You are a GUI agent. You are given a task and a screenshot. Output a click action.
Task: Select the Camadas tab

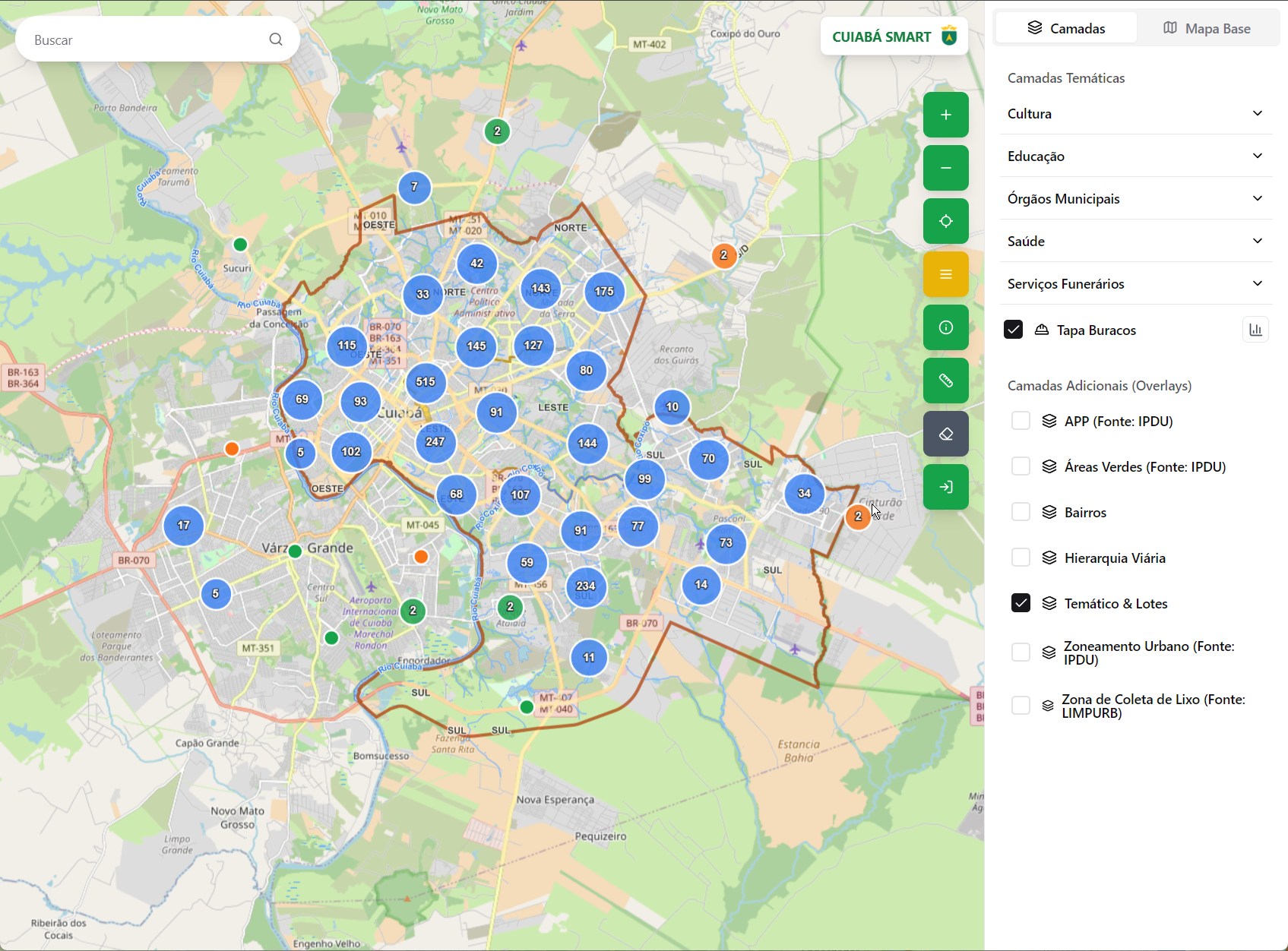pyautogui.click(x=1065, y=27)
